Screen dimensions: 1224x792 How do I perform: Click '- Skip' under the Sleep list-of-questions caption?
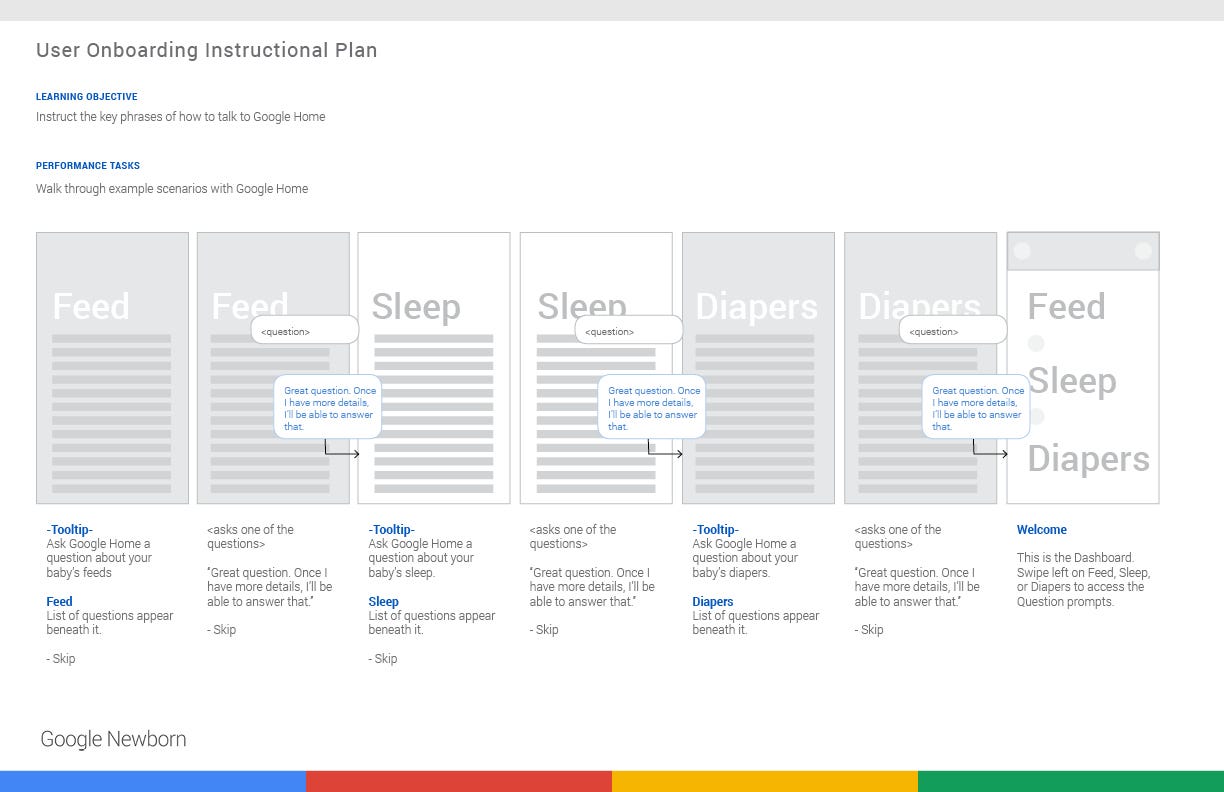[x=383, y=659]
